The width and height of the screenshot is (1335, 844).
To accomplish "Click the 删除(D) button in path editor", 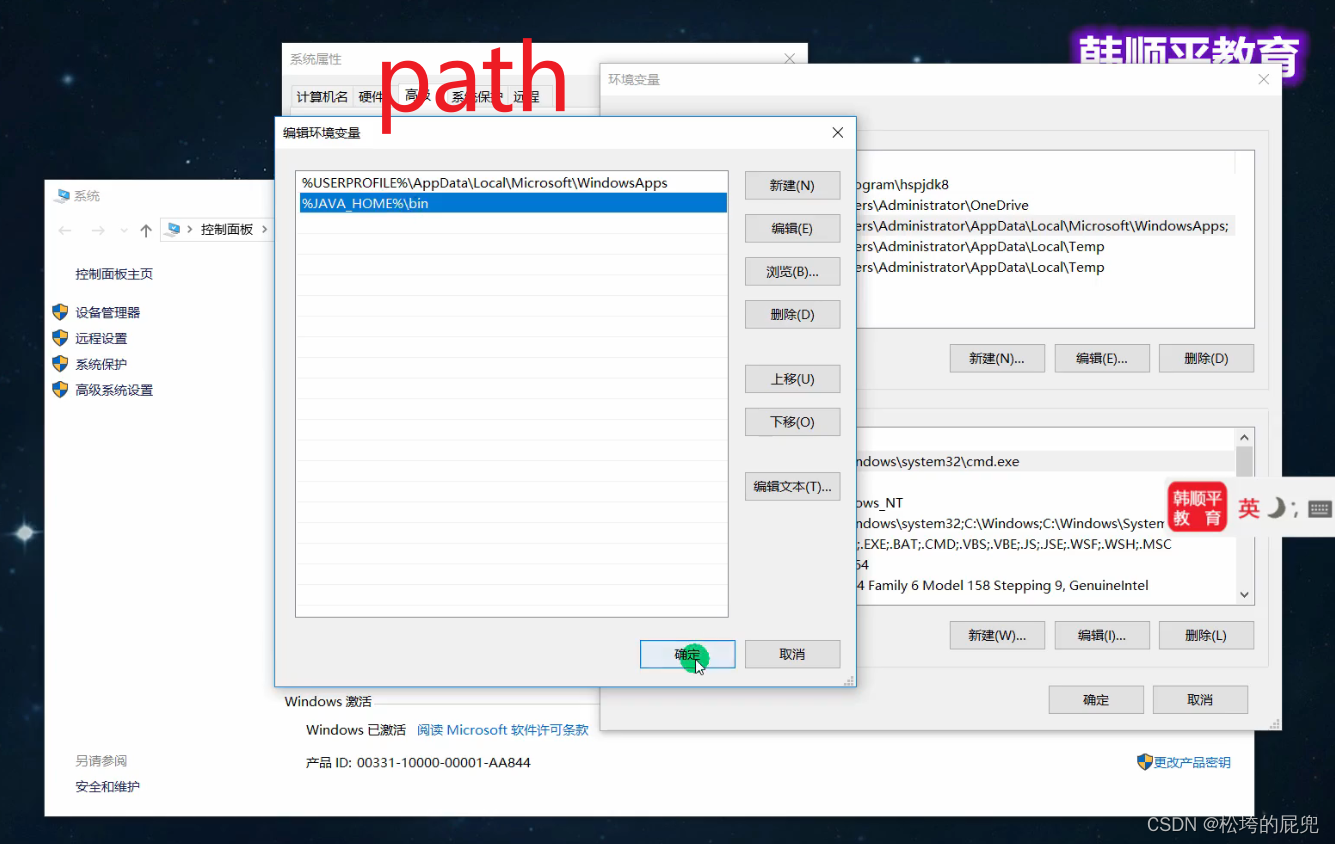I will click(792, 314).
